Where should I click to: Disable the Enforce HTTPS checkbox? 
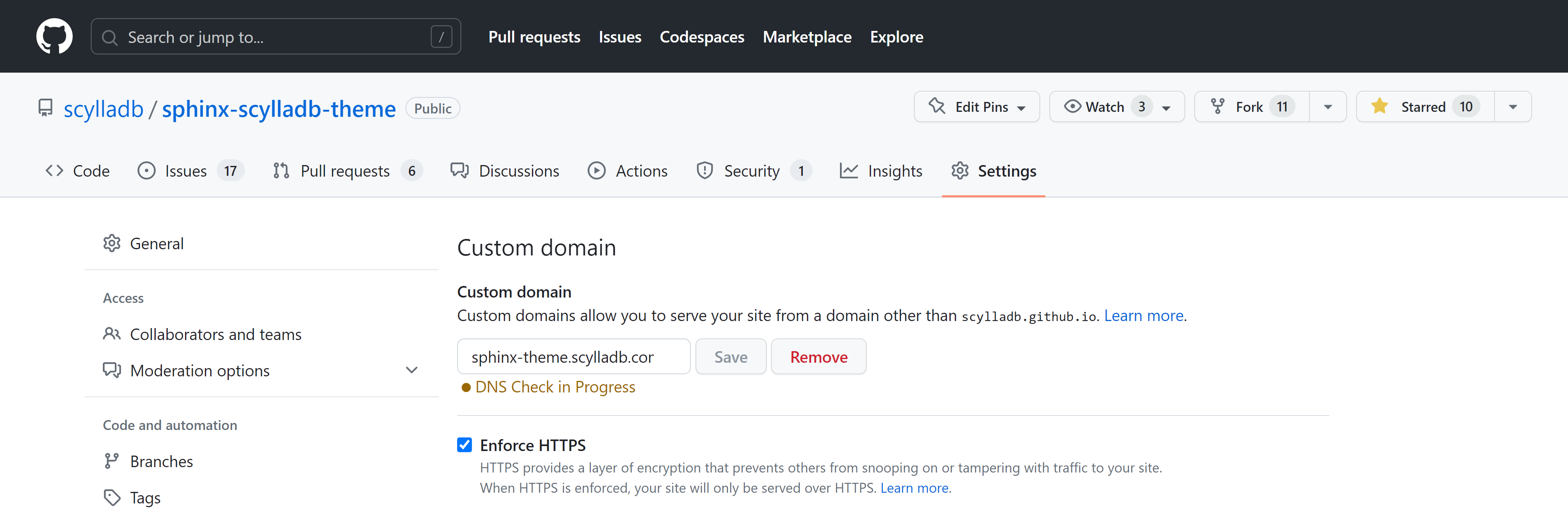(x=465, y=444)
